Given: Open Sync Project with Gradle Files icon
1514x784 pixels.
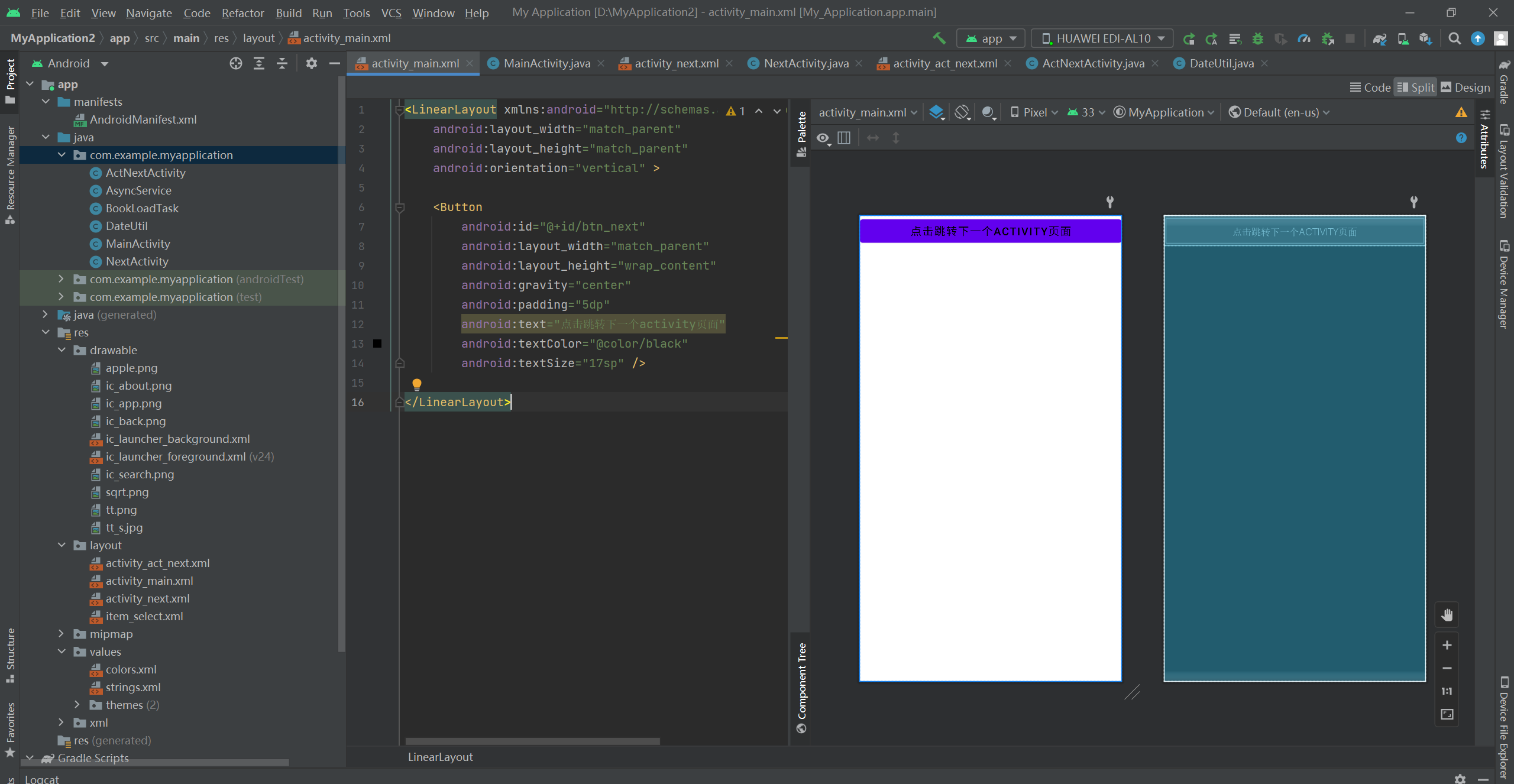Looking at the screenshot, I should tap(1380, 38).
